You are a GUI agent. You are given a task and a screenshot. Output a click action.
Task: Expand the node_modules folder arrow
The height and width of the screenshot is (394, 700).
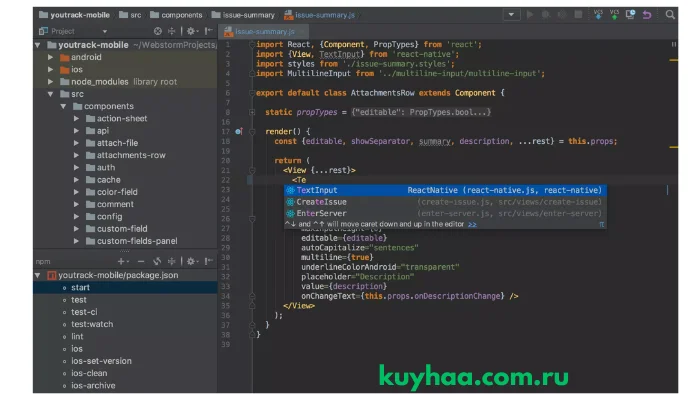(x=50, y=82)
